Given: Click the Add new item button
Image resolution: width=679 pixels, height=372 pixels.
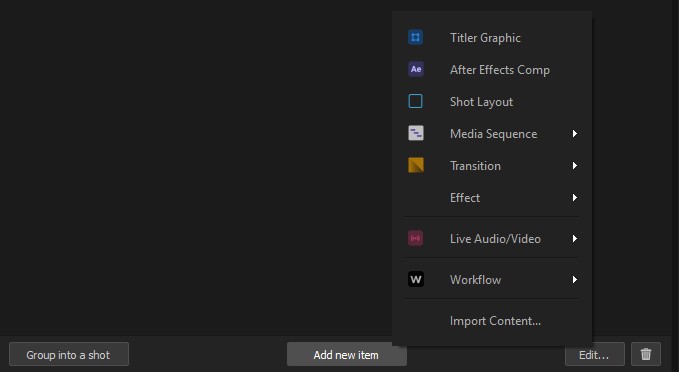Looking at the screenshot, I should tap(346, 354).
